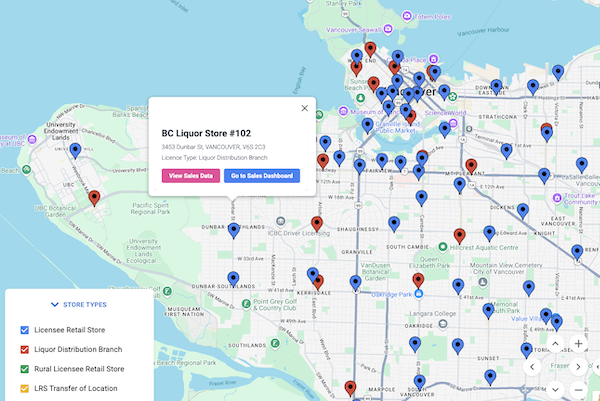The height and width of the screenshot is (401, 600).
Task: Select the red store pin near UBC
Action: coord(94,198)
